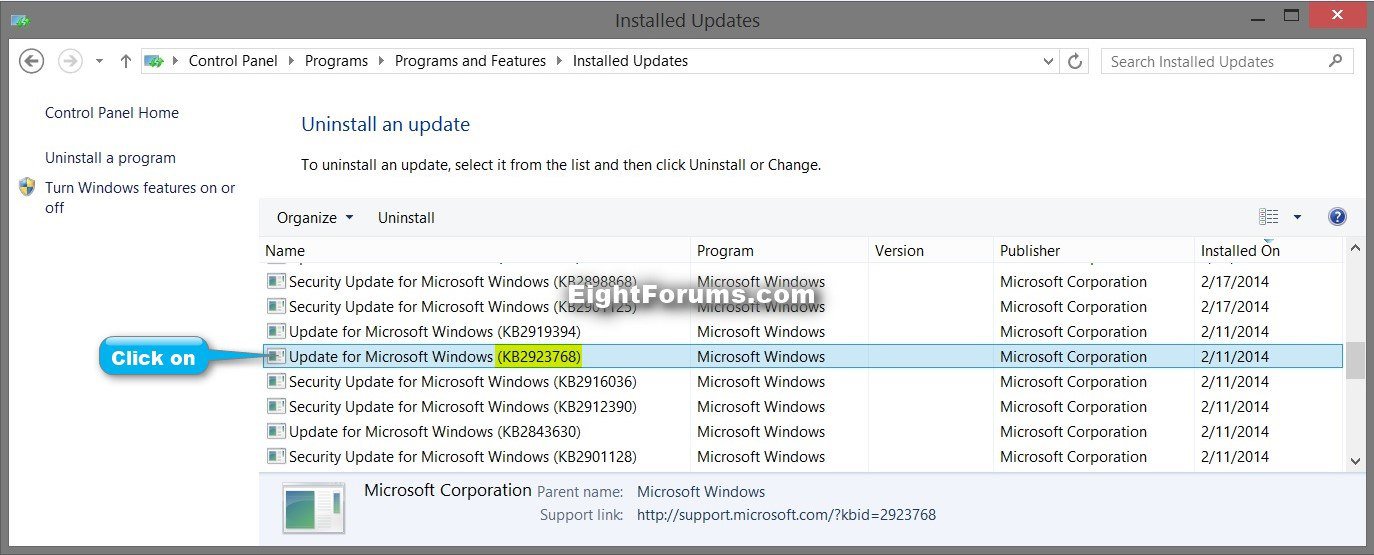Refresh the Installed Updates list
The image size is (1374, 555).
click(1075, 61)
